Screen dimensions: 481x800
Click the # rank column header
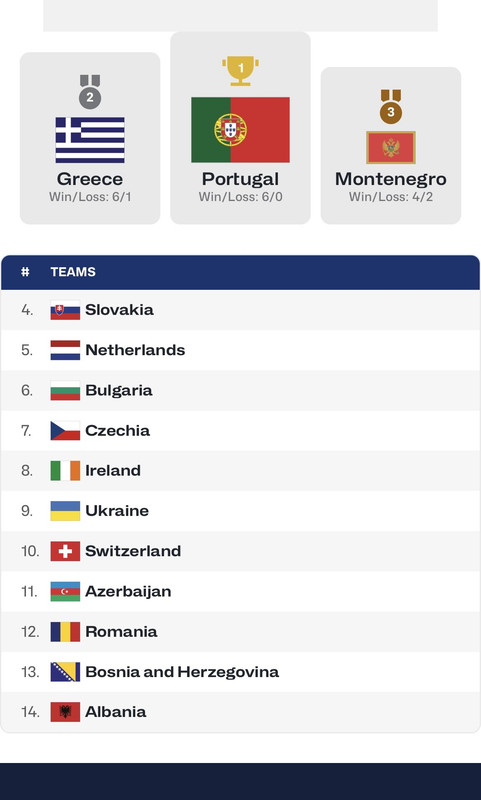pos(25,272)
